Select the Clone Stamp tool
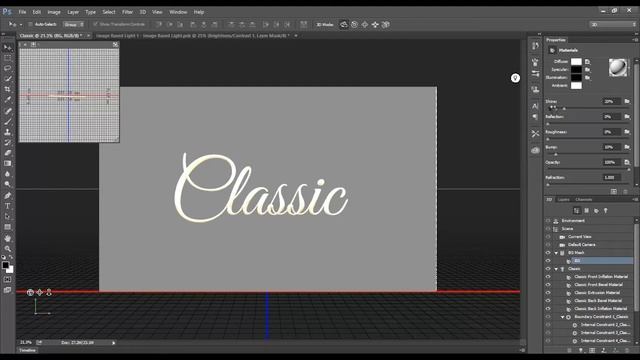Screen dimensions: 640x360 [7, 132]
